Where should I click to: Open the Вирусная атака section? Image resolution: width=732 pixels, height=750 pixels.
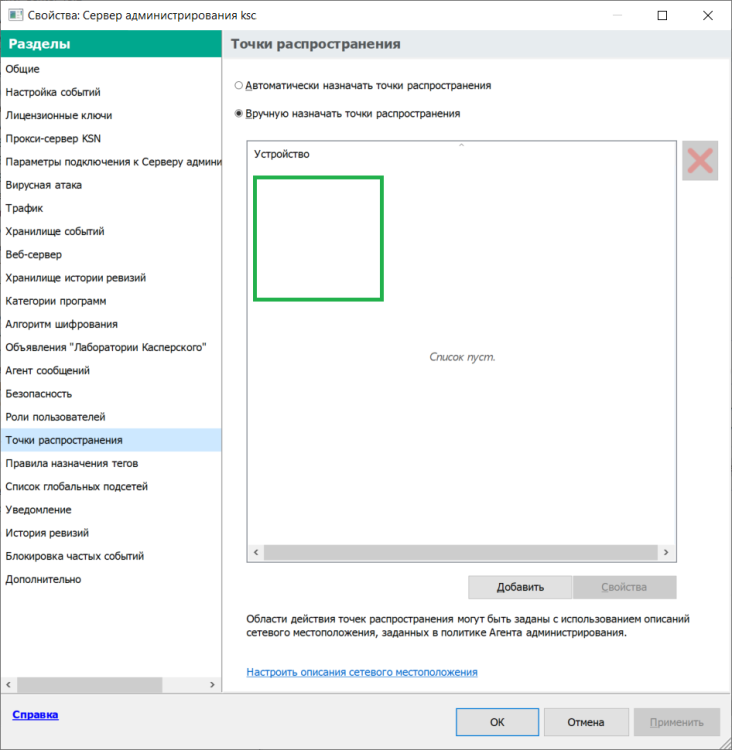coord(111,185)
